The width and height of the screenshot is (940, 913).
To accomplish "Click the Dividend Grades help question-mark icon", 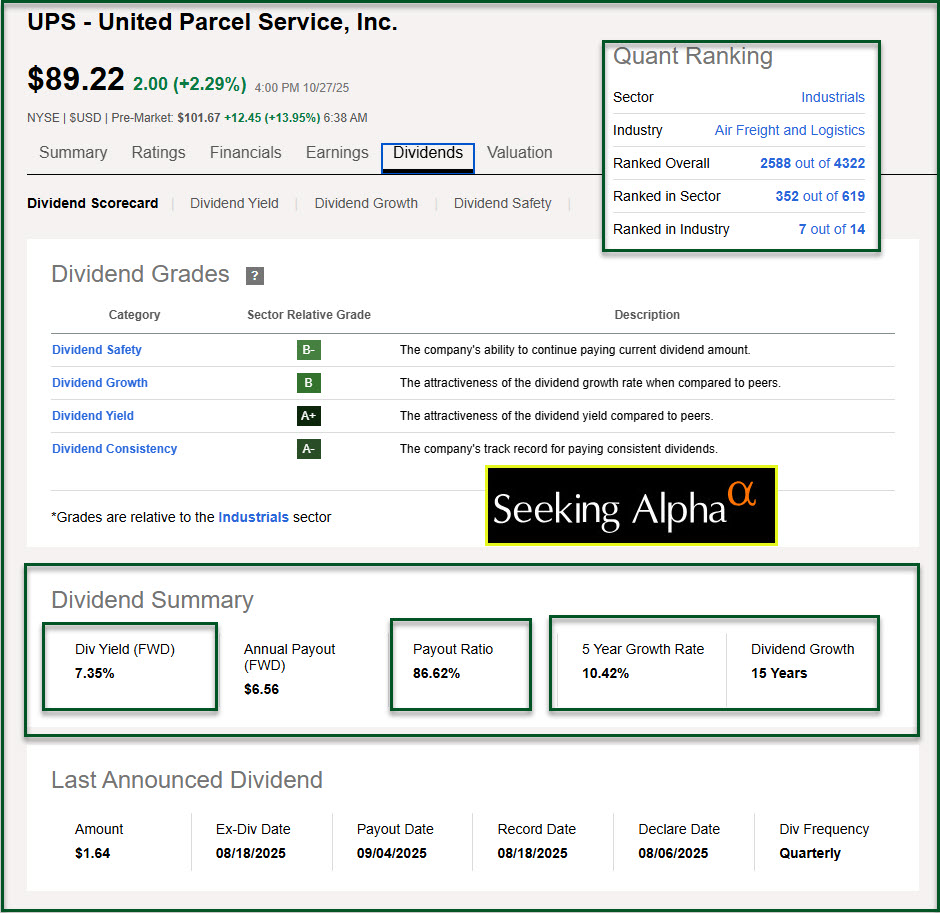I will coord(255,276).
